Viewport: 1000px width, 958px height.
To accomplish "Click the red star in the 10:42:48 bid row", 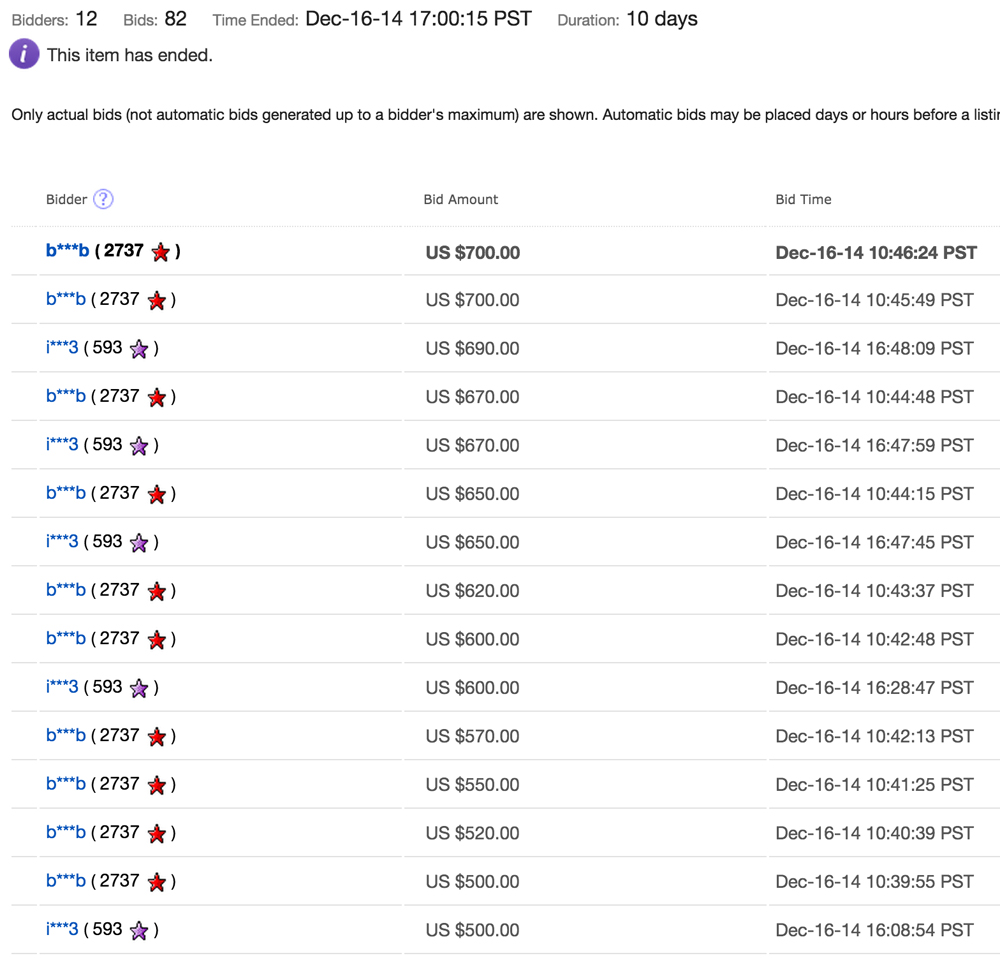I will tap(157, 640).
